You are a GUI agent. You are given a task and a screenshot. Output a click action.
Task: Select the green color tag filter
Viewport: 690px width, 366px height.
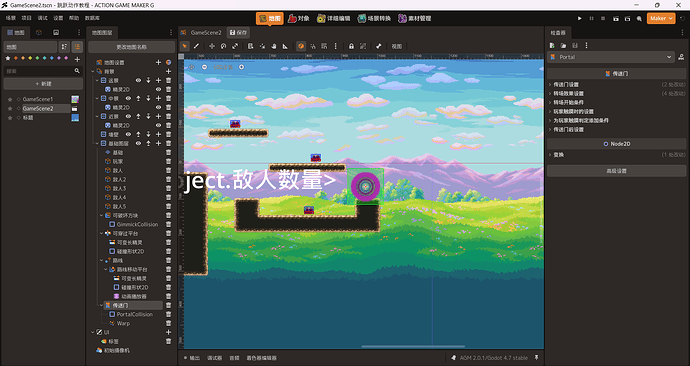37,58
